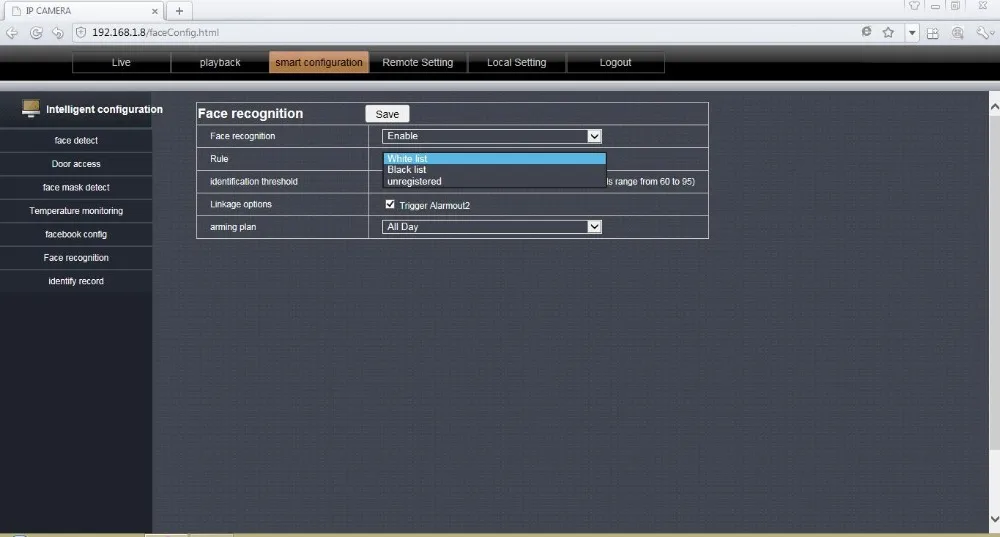The height and width of the screenshot is (537, 1000).
Task: Click the undo/restore arrow beside reload
Action: 58,33
